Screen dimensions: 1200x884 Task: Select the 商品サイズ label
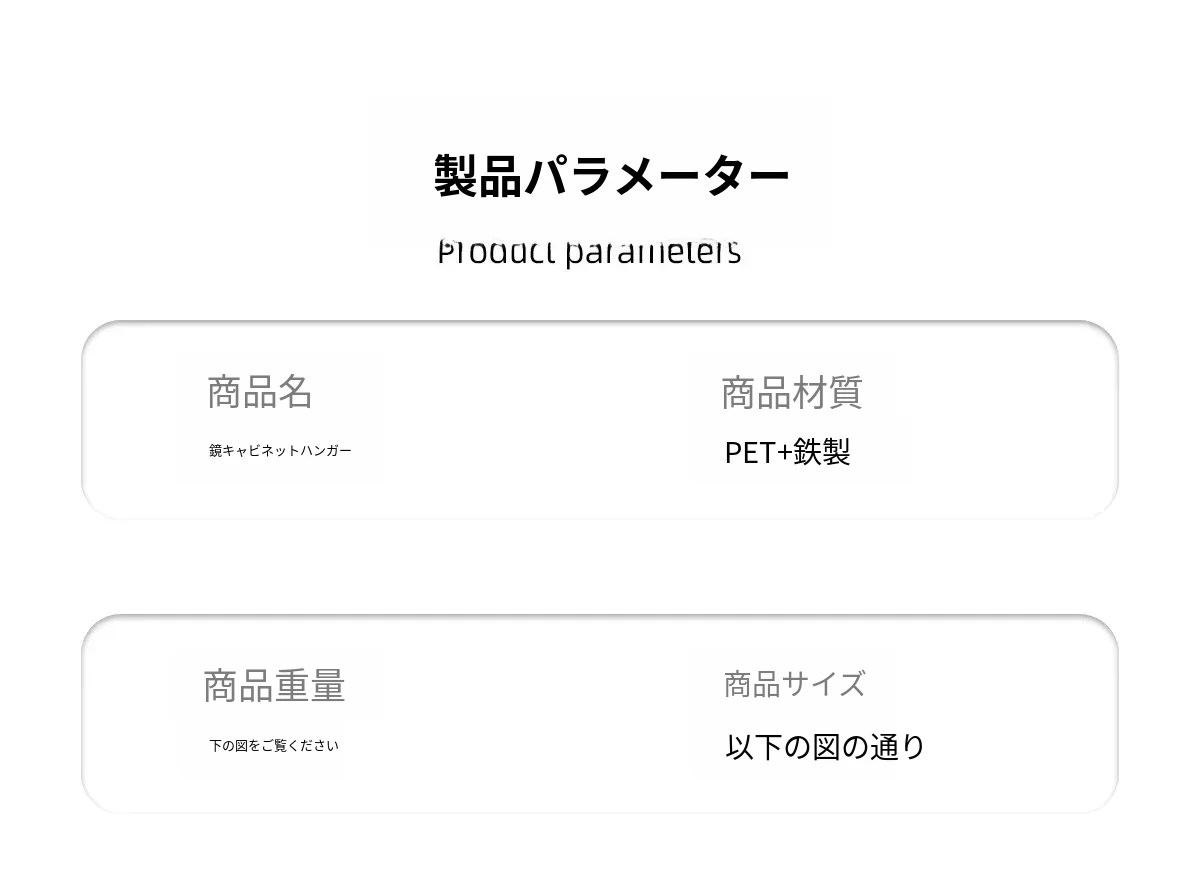coord(794,685)
